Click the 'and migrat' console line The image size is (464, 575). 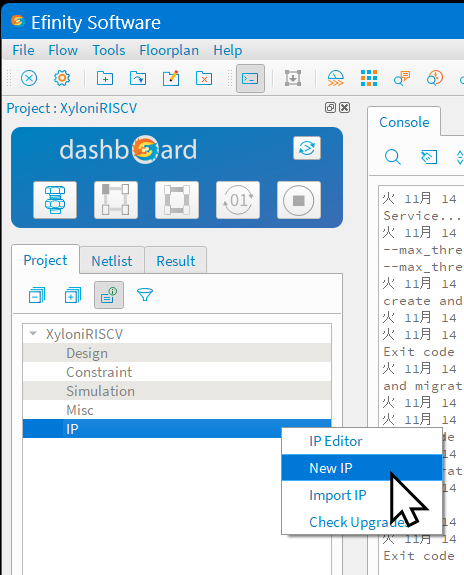coord(423,386)
